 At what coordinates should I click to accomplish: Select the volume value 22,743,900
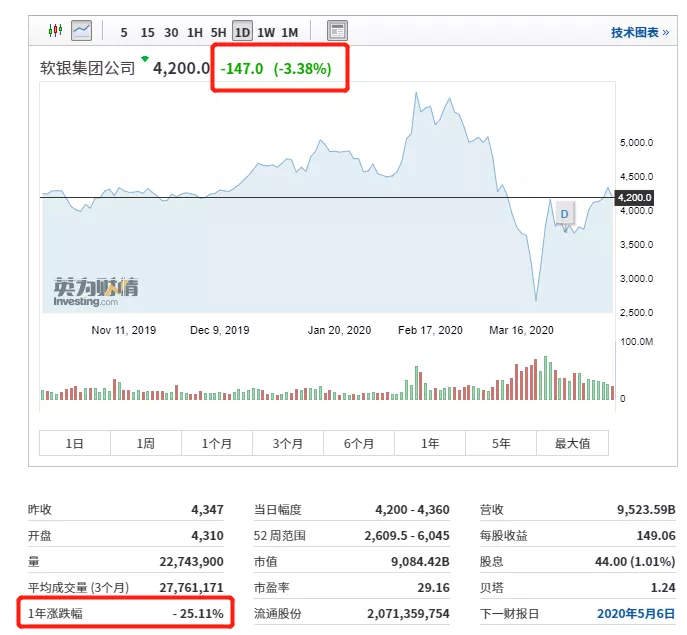[x=191, y=561]
